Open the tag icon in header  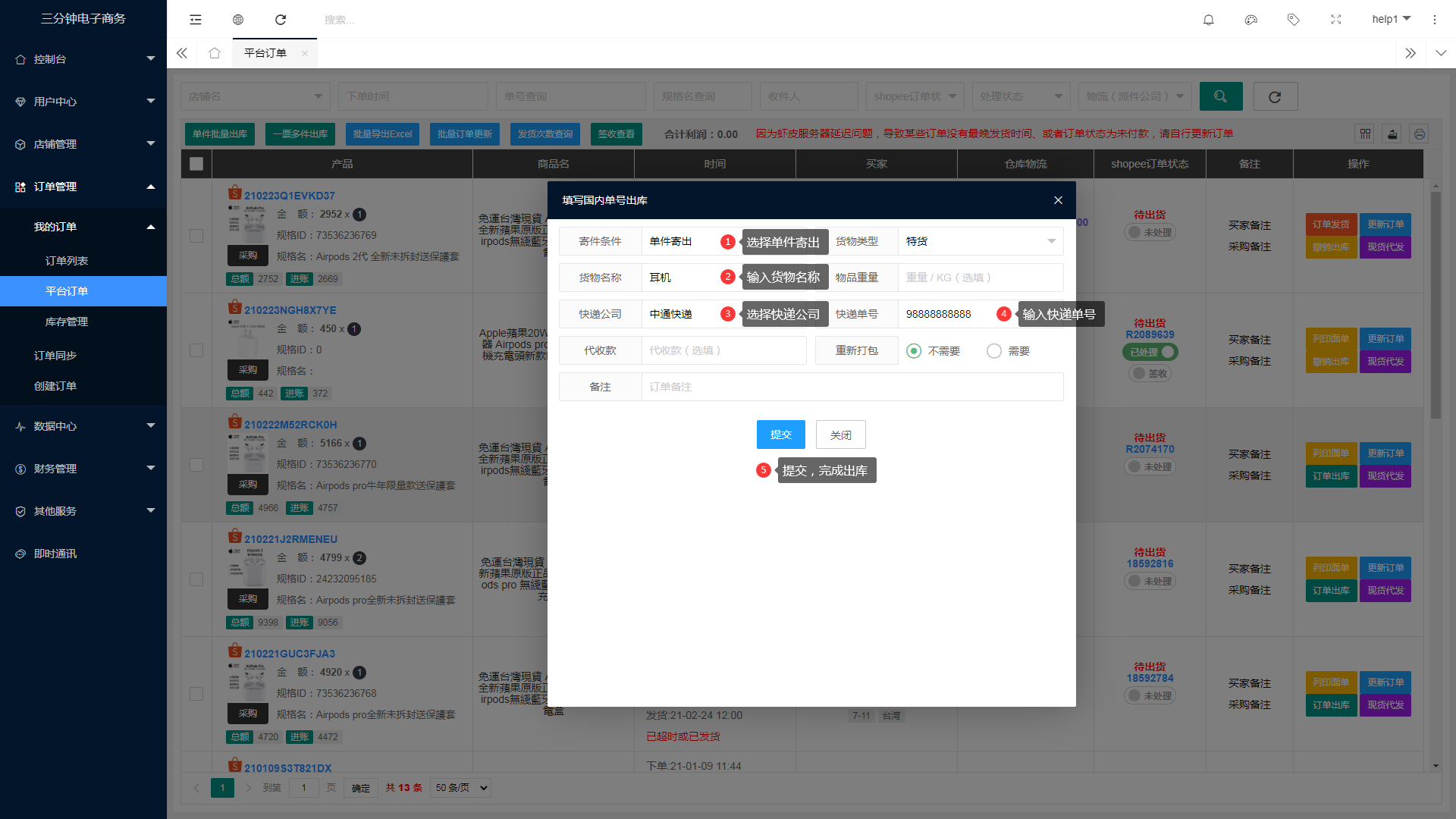[x=1294, y=20]
